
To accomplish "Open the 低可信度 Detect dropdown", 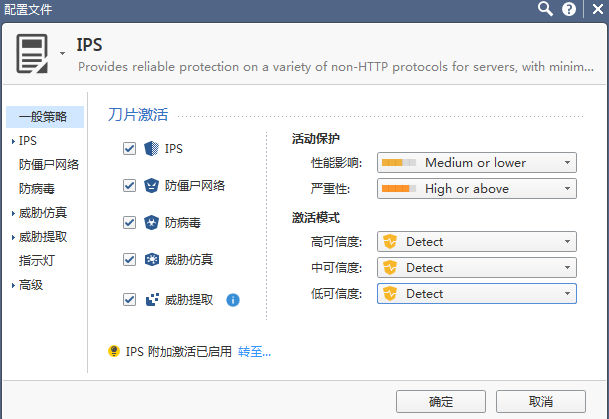I will 476,293.
